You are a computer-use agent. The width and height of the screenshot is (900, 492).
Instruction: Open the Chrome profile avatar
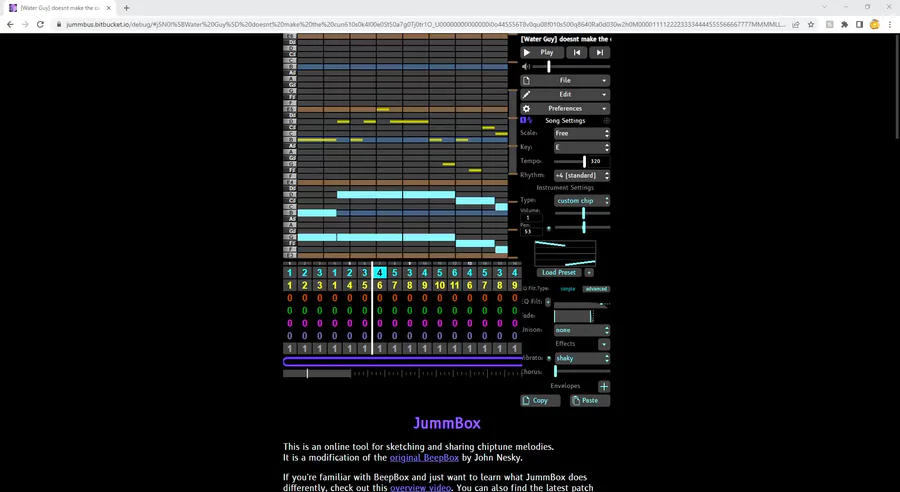(874, 25)
